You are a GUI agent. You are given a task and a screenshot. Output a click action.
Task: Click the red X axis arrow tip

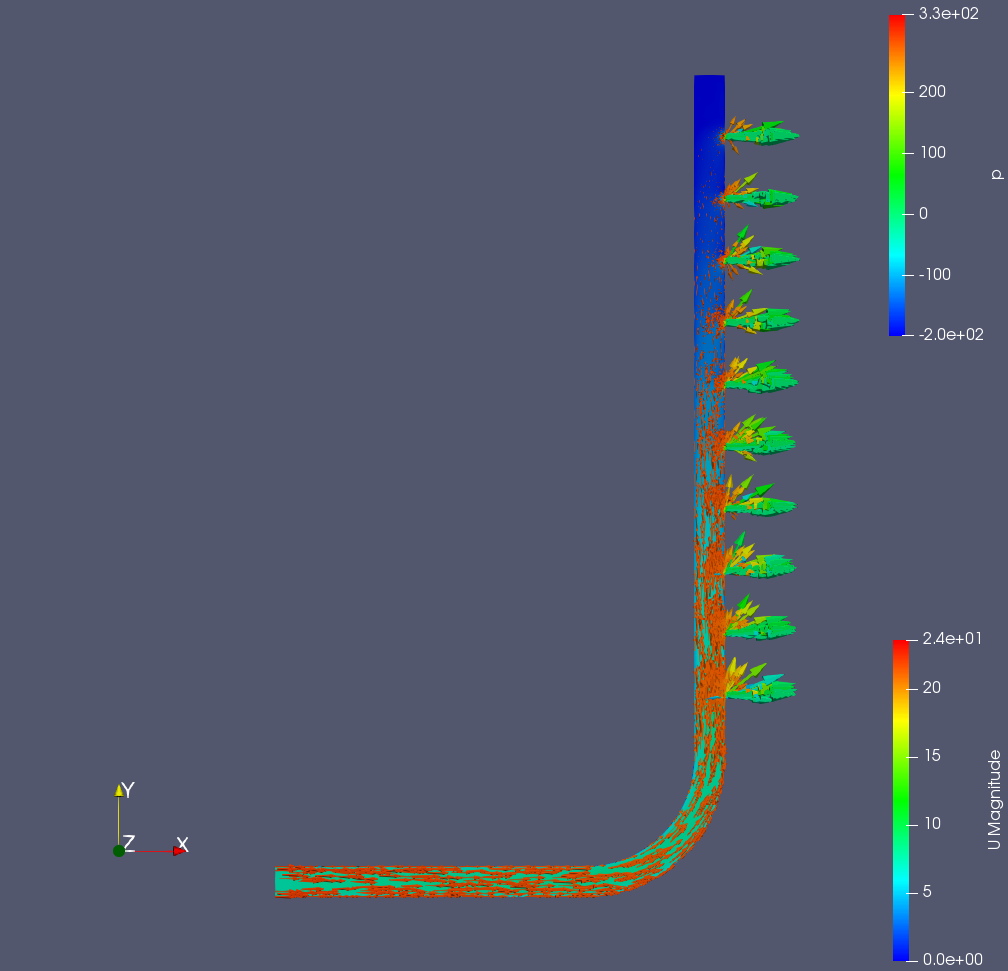(x=179, y=851)
